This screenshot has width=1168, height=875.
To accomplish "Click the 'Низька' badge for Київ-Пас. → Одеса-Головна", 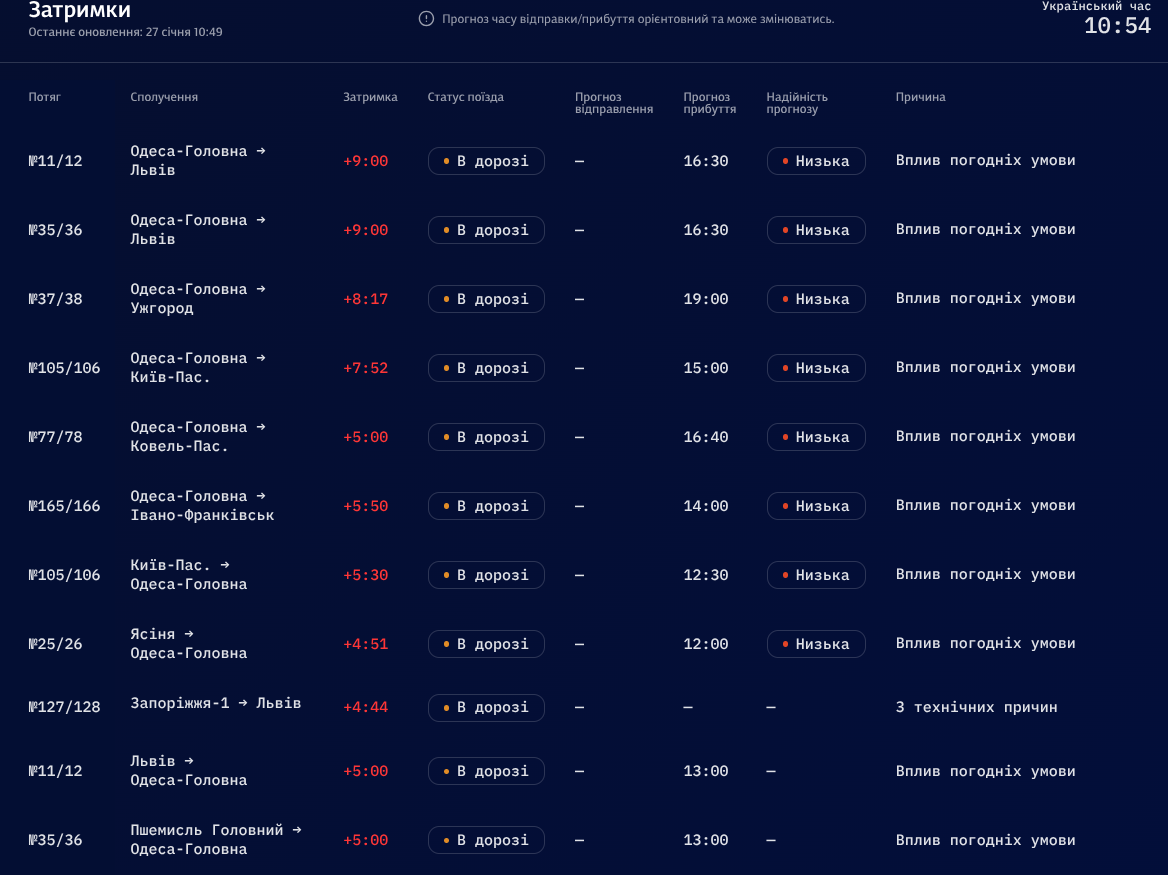I will tap(816, 575).
